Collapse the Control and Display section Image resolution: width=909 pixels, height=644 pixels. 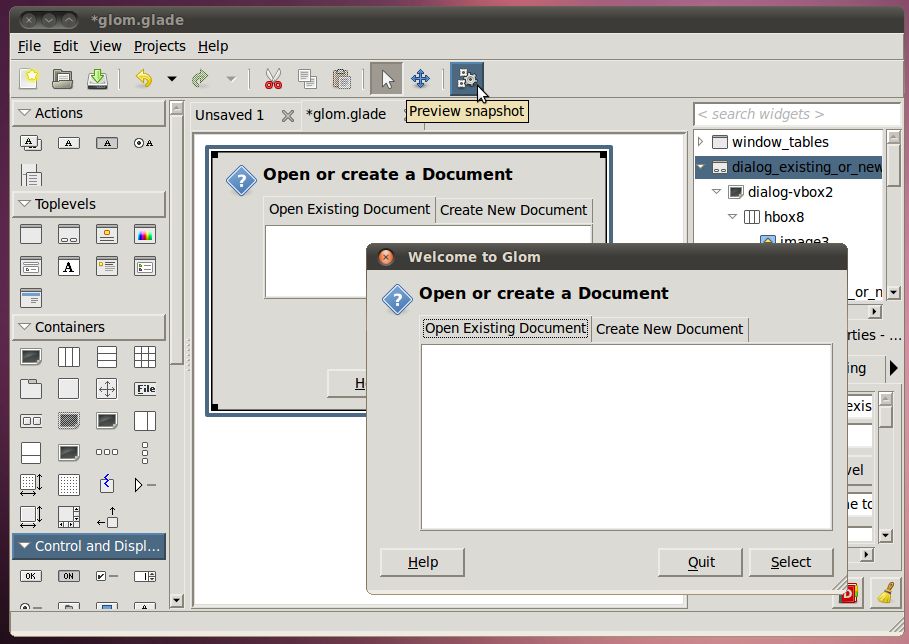pyautogui.click(x=24, y=545)
